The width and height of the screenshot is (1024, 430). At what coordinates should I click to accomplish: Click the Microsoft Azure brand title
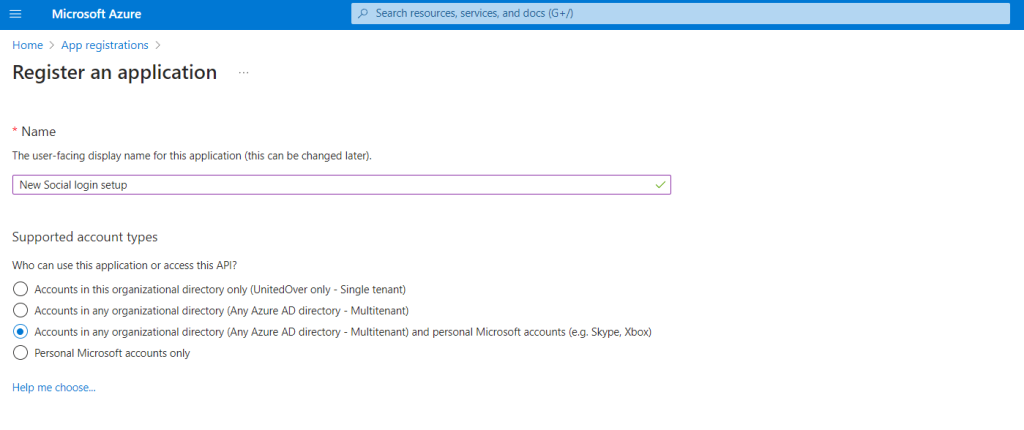tap(96, 14)
